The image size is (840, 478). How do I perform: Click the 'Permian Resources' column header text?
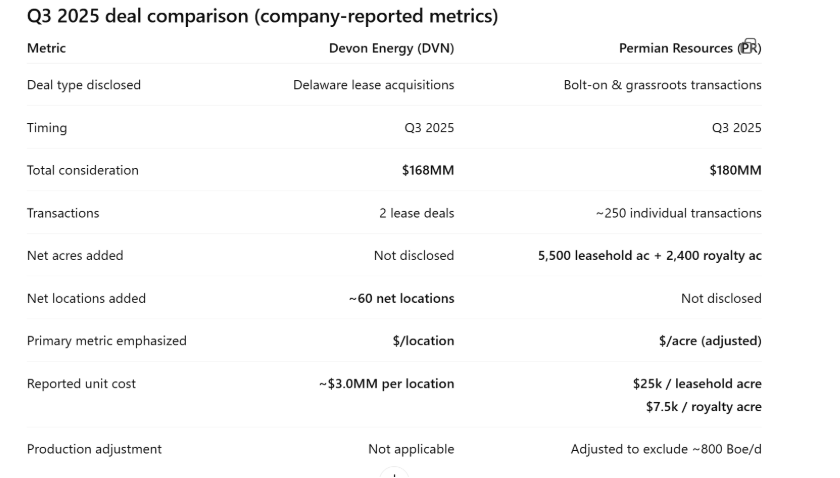676,48
